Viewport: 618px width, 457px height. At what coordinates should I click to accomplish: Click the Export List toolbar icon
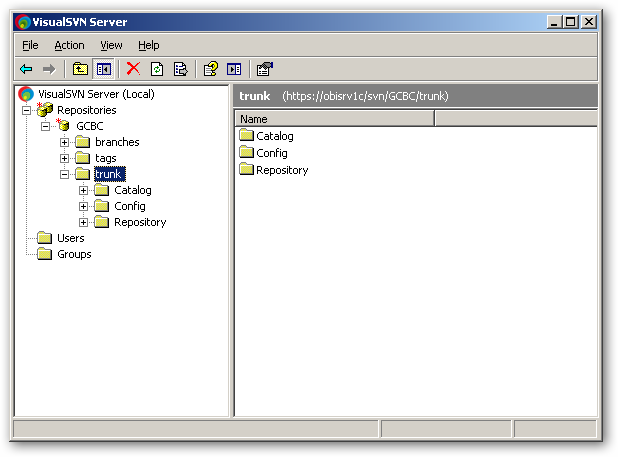(181, 69)
